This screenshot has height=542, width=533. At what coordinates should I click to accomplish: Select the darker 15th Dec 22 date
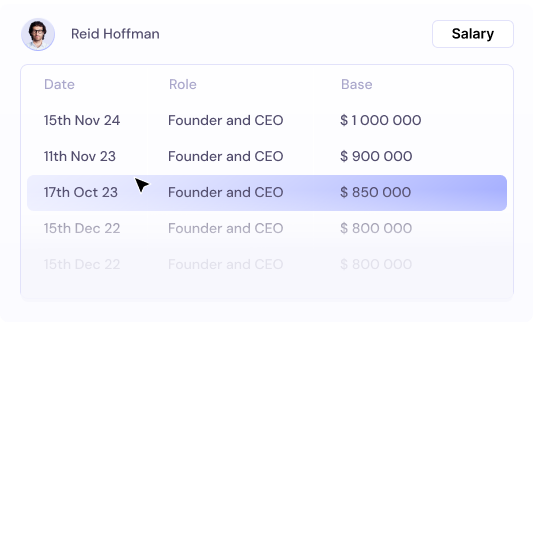[x=82, y=228]
